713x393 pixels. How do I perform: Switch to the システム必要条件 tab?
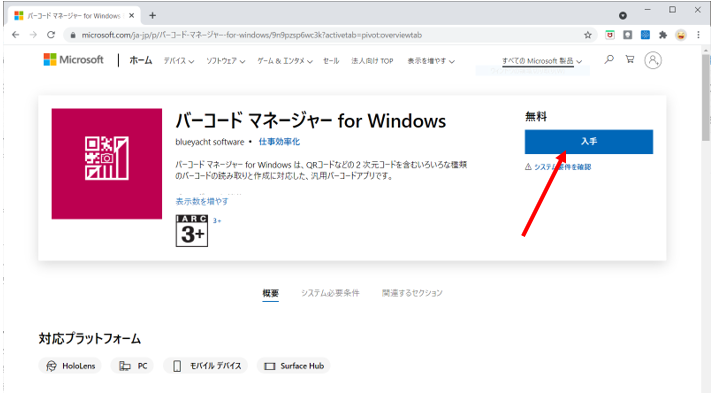(330, 293)
